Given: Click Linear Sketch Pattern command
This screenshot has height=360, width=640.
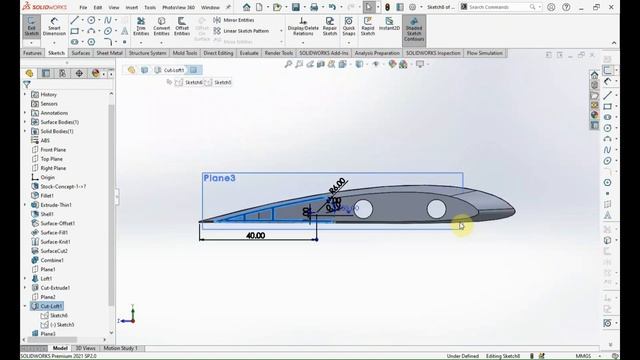Looking at the screenshot, I should click(241, 31).
